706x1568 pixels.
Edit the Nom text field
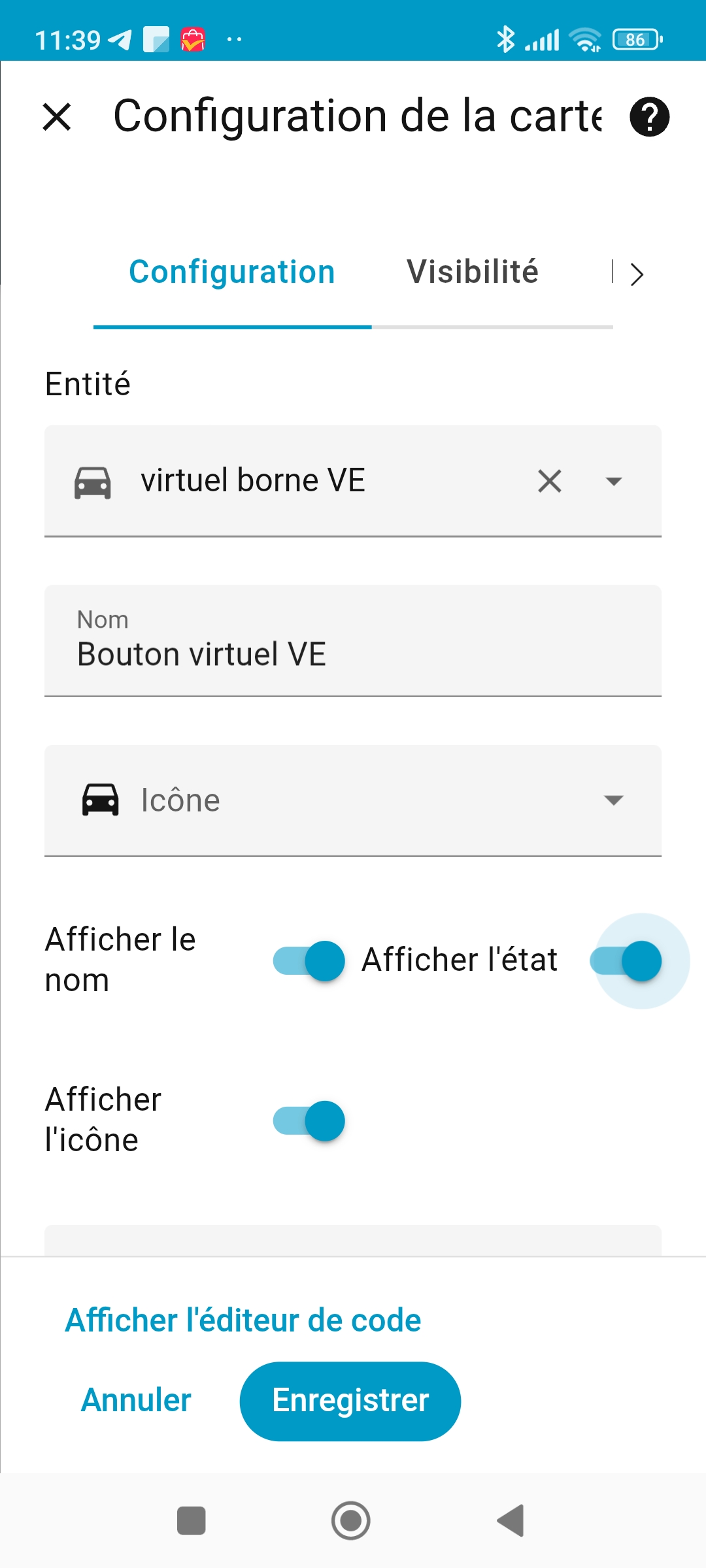[353, 653]
